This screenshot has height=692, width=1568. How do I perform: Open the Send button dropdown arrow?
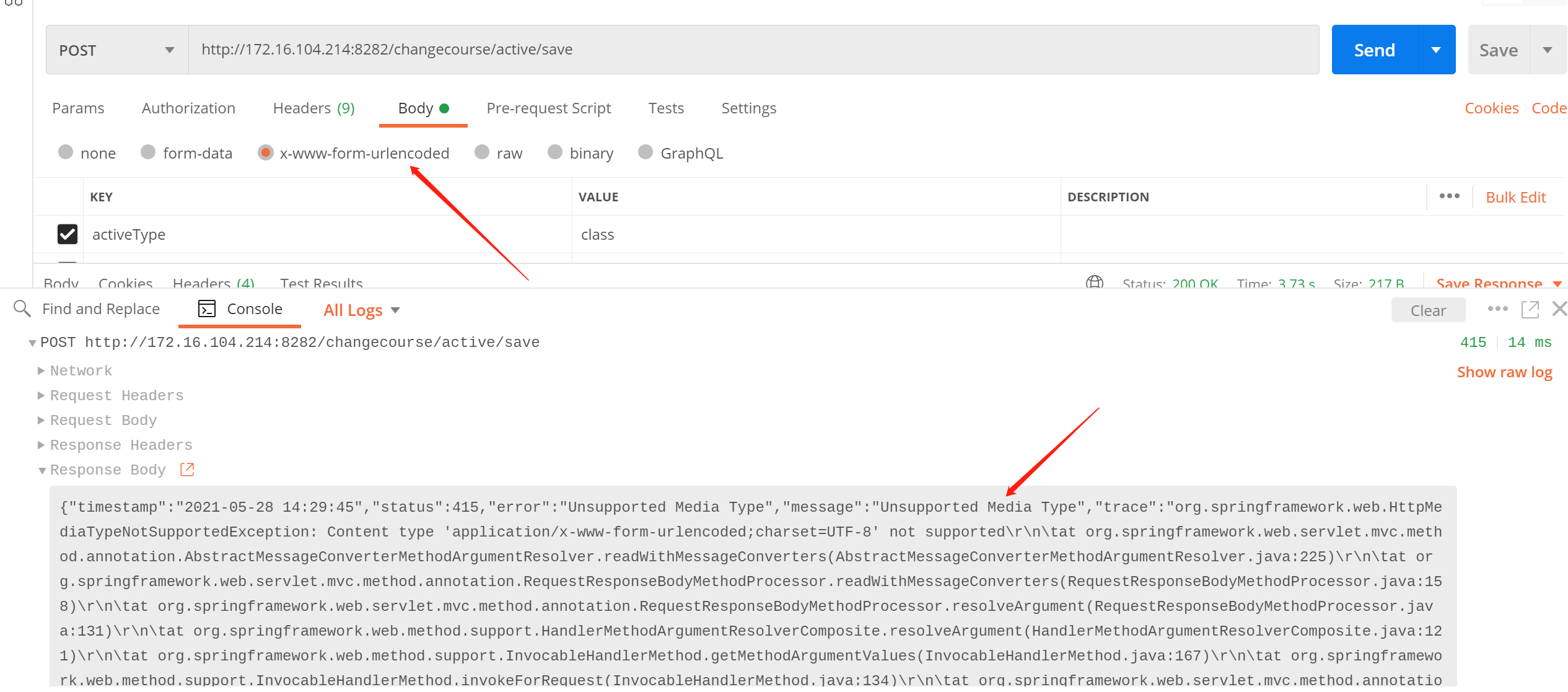click(1436, 50)
